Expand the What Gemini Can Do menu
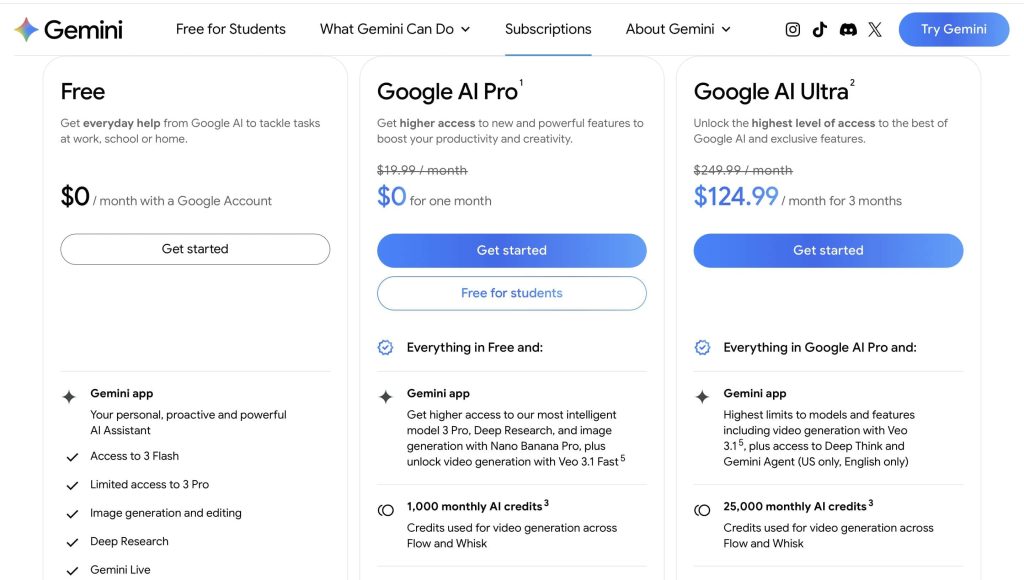 (394, 29)
